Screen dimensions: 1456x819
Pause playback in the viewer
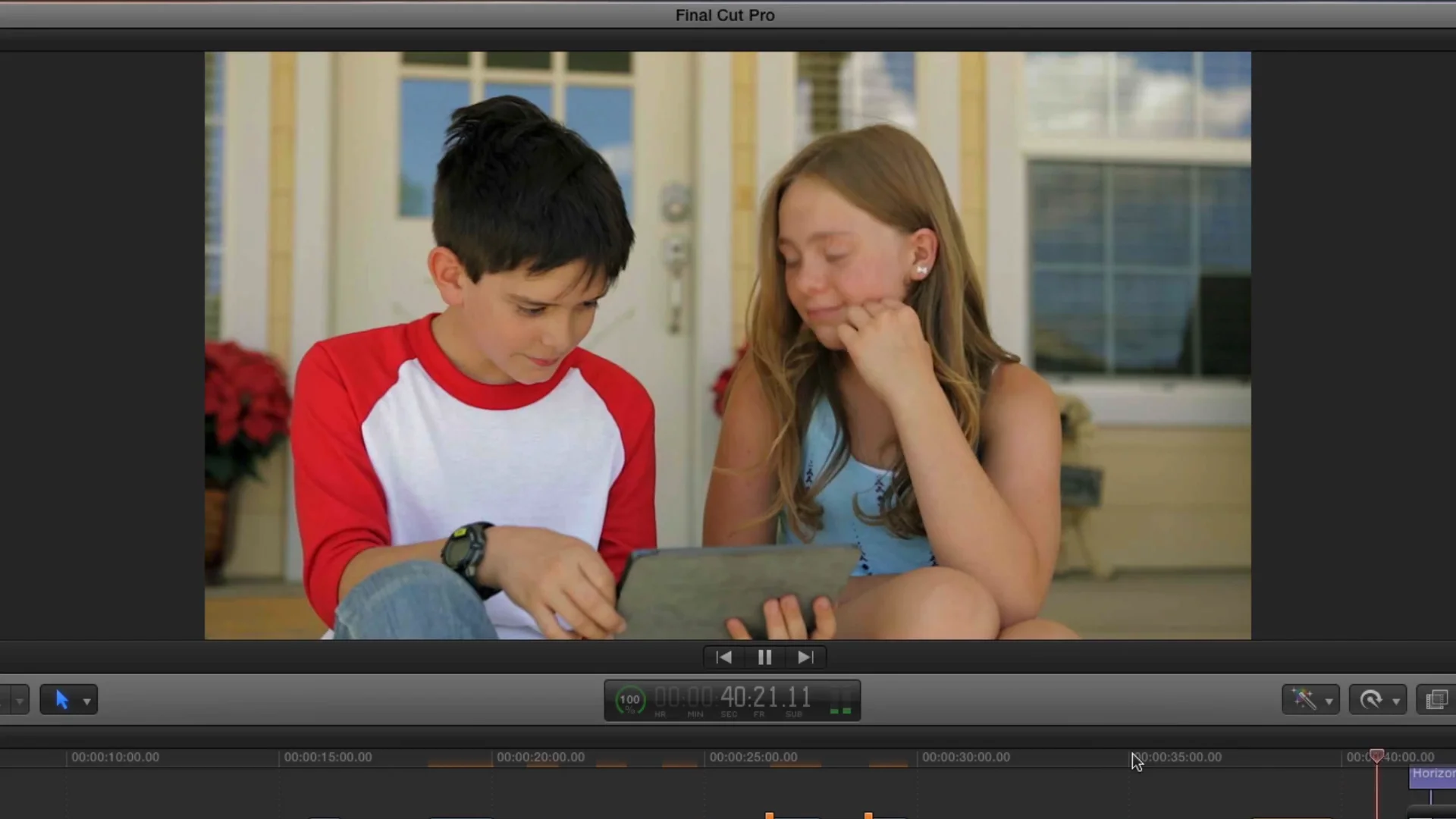pos(764,657)
